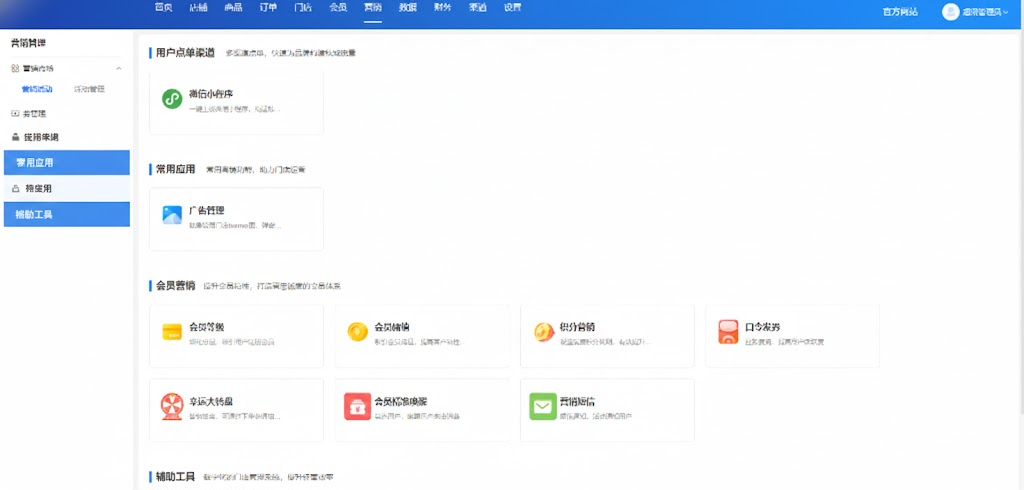Click the 辅助工具 section heading at the bottom

[x=176, y=477]
